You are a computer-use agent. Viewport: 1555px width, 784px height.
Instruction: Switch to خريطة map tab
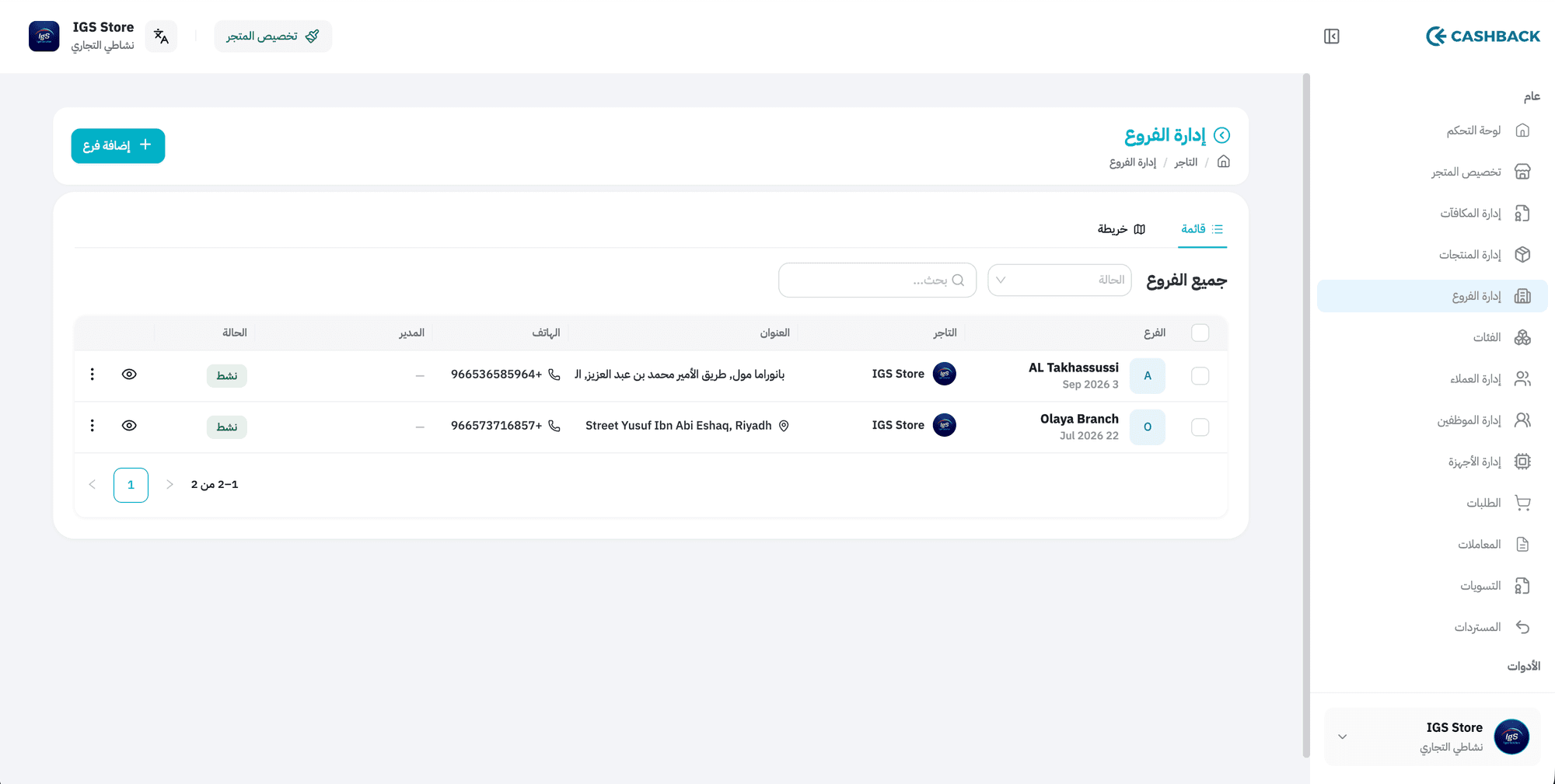point(1121,229)
